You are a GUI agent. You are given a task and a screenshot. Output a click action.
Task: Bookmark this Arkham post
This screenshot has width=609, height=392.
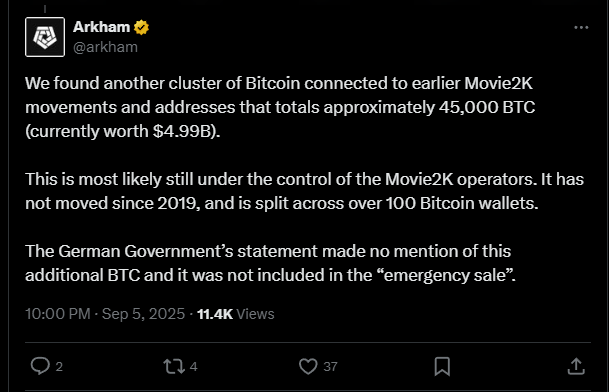pos(442,366)
